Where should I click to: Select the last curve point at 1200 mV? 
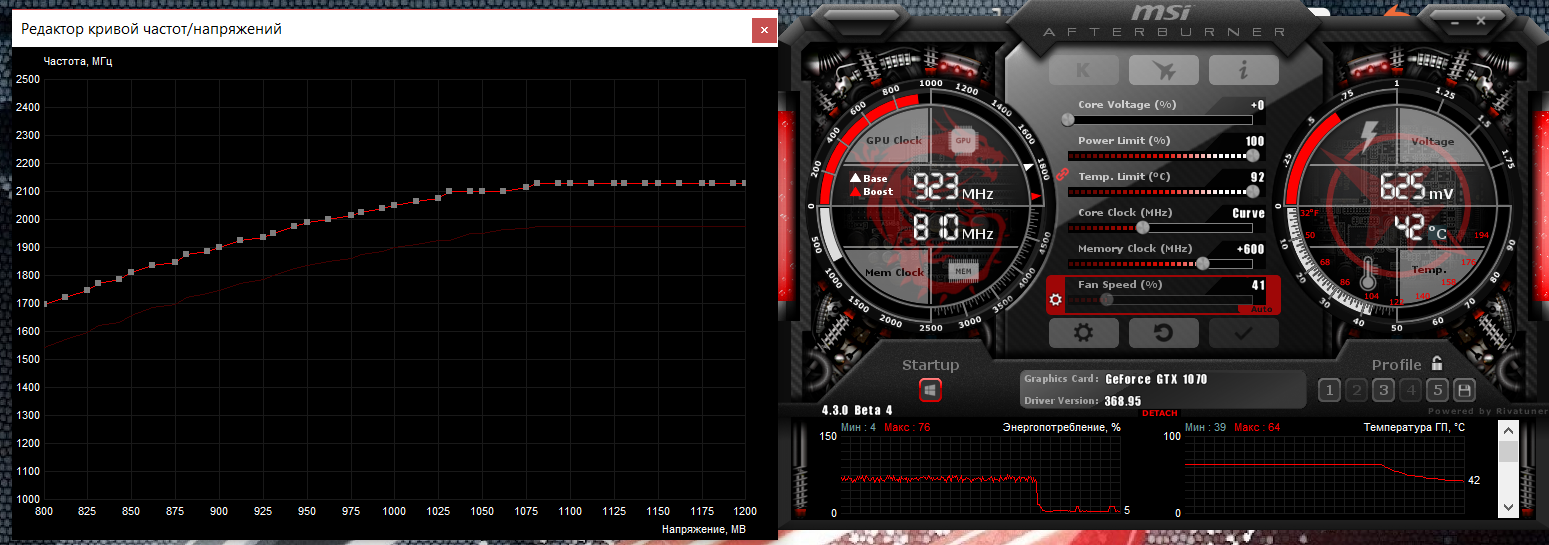coord(745,183)
